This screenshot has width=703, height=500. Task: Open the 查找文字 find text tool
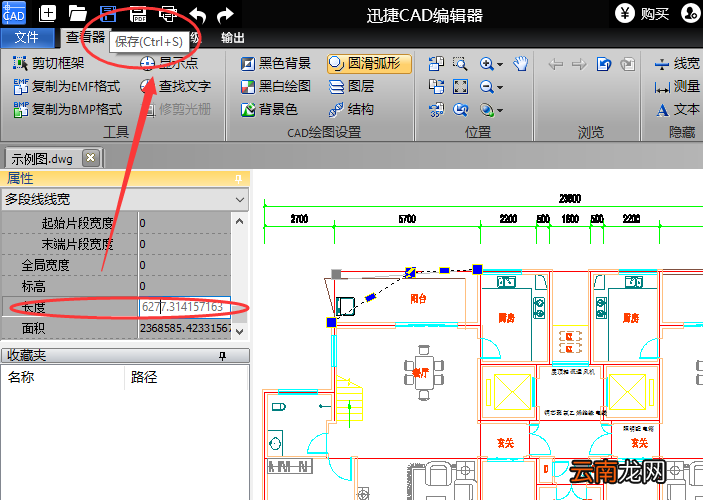[x=175, y=86]
